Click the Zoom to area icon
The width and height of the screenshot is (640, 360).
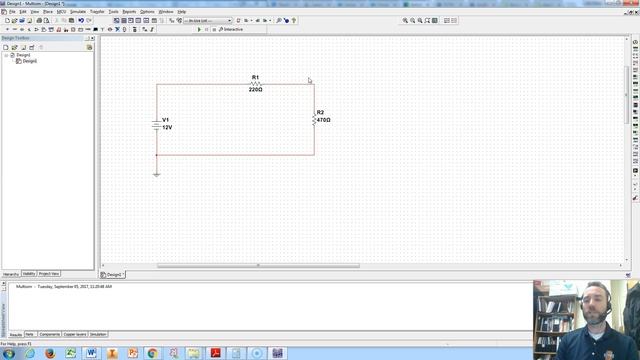coord(420,20)
